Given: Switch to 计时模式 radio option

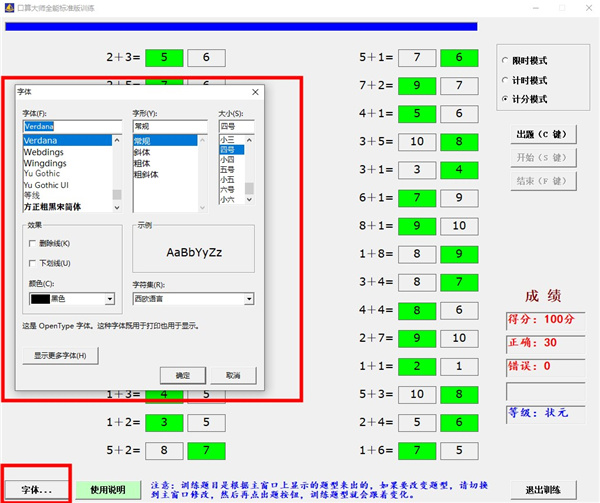Looking at the screenshot, I should click(505, 80).
